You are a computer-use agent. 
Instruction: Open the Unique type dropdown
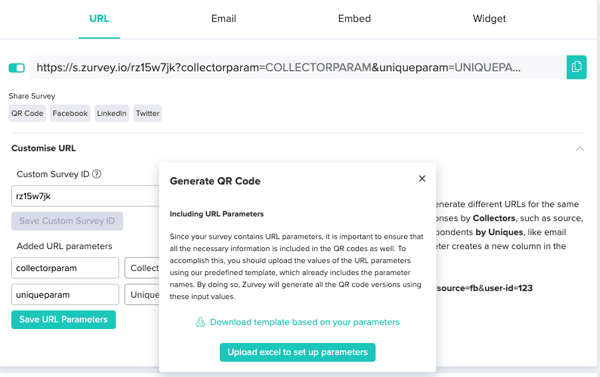[142, 295]
